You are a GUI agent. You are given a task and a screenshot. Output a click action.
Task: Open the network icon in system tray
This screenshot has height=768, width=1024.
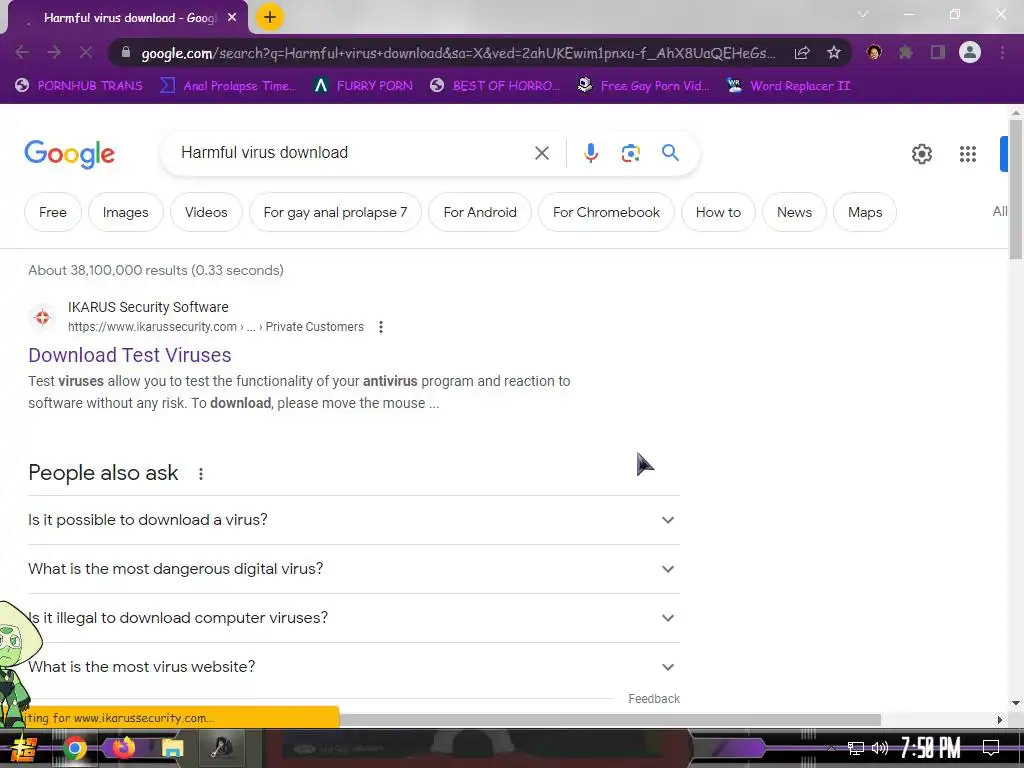pos(855,748)
